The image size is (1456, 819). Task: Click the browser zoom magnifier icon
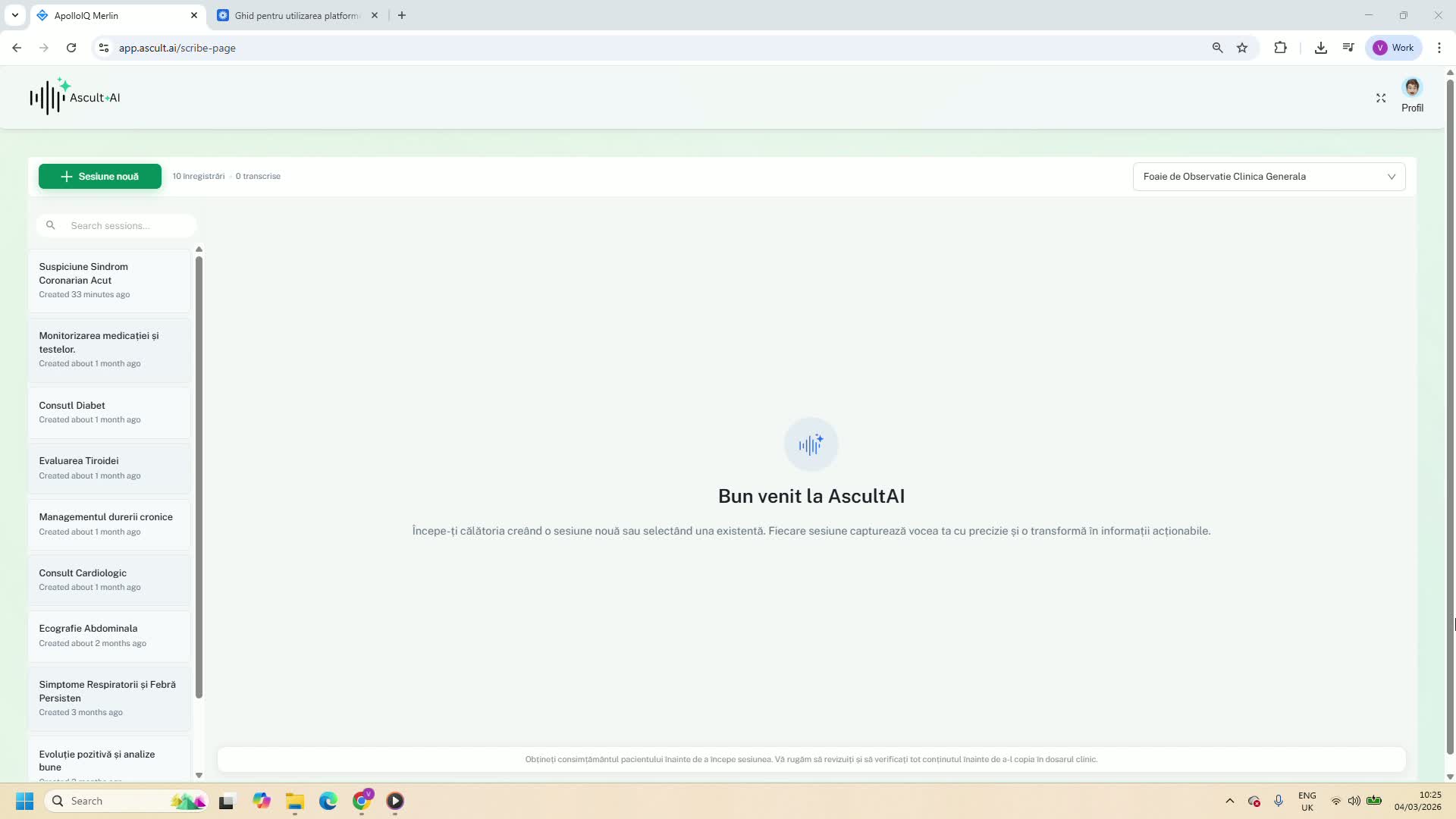click(x=1217, y=48)
